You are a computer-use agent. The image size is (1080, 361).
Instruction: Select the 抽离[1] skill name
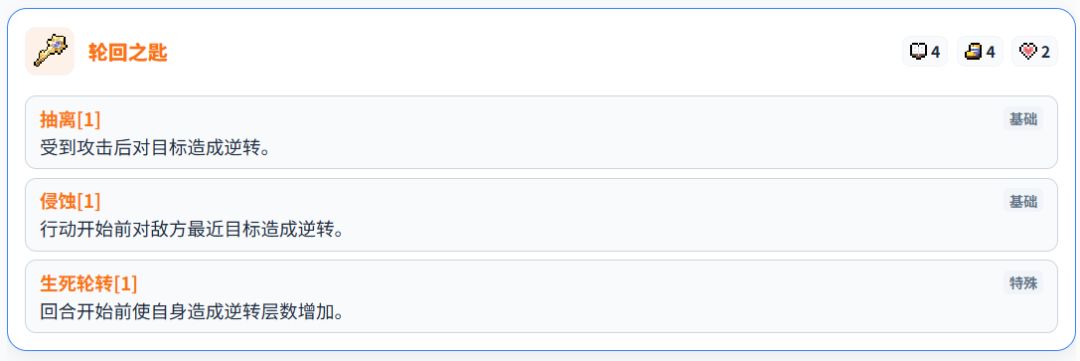tap(70, 120)
